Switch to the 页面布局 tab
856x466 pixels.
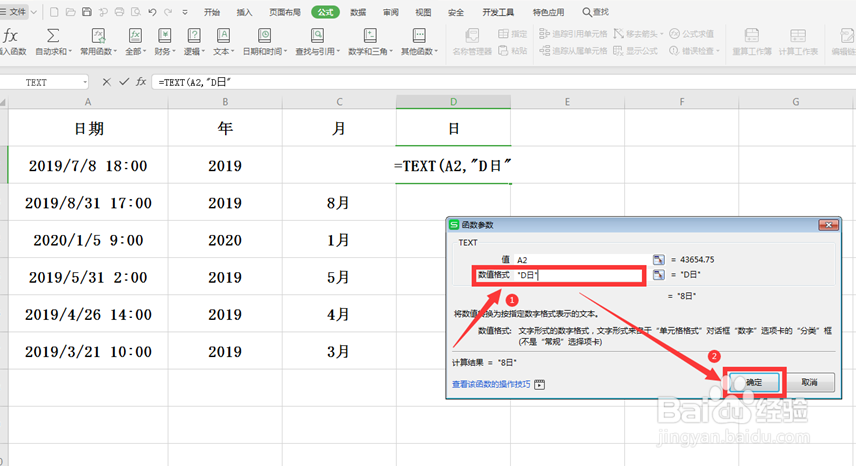coord(284,12)
